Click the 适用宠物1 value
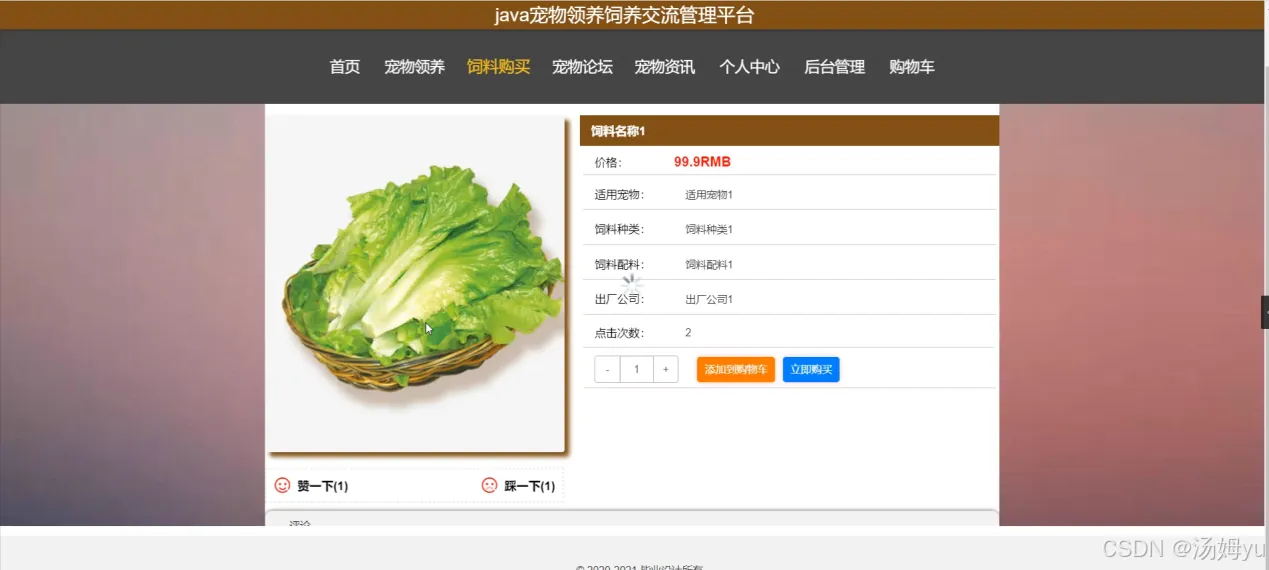1269x570 pixels. click(709, 195)
